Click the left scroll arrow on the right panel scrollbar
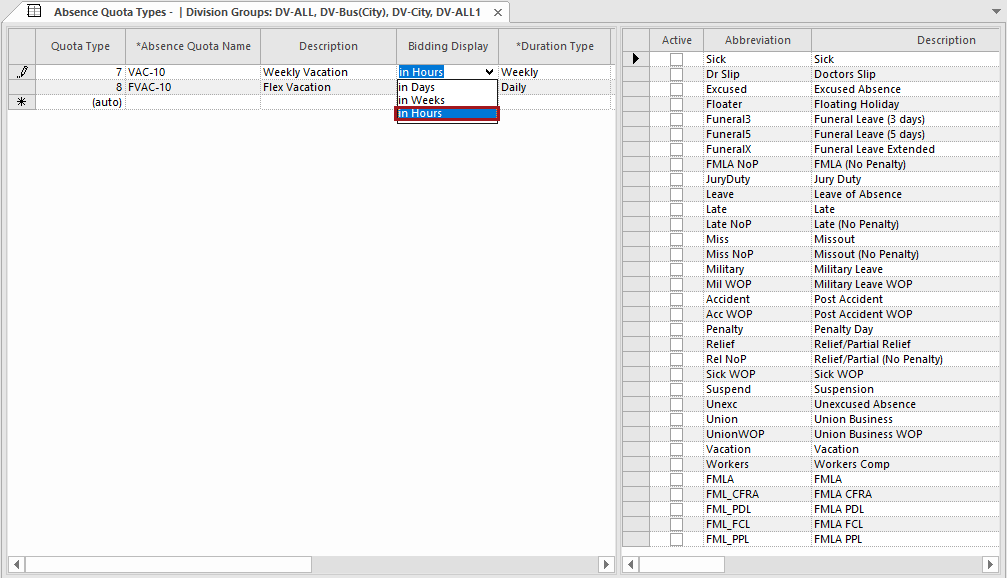The image size is (1007, 578). pyautogui.click(x=630, y=565)
